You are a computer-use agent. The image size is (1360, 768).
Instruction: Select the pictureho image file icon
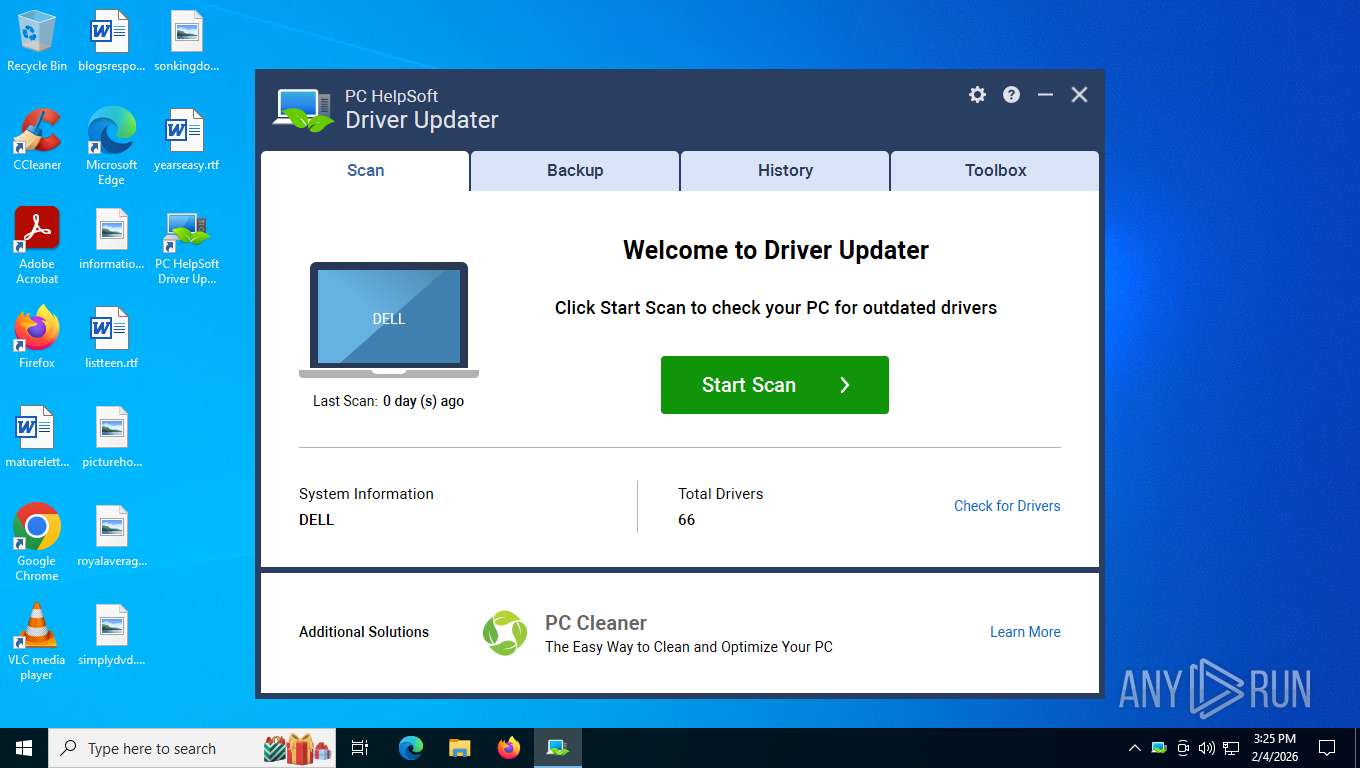point(111,437)
